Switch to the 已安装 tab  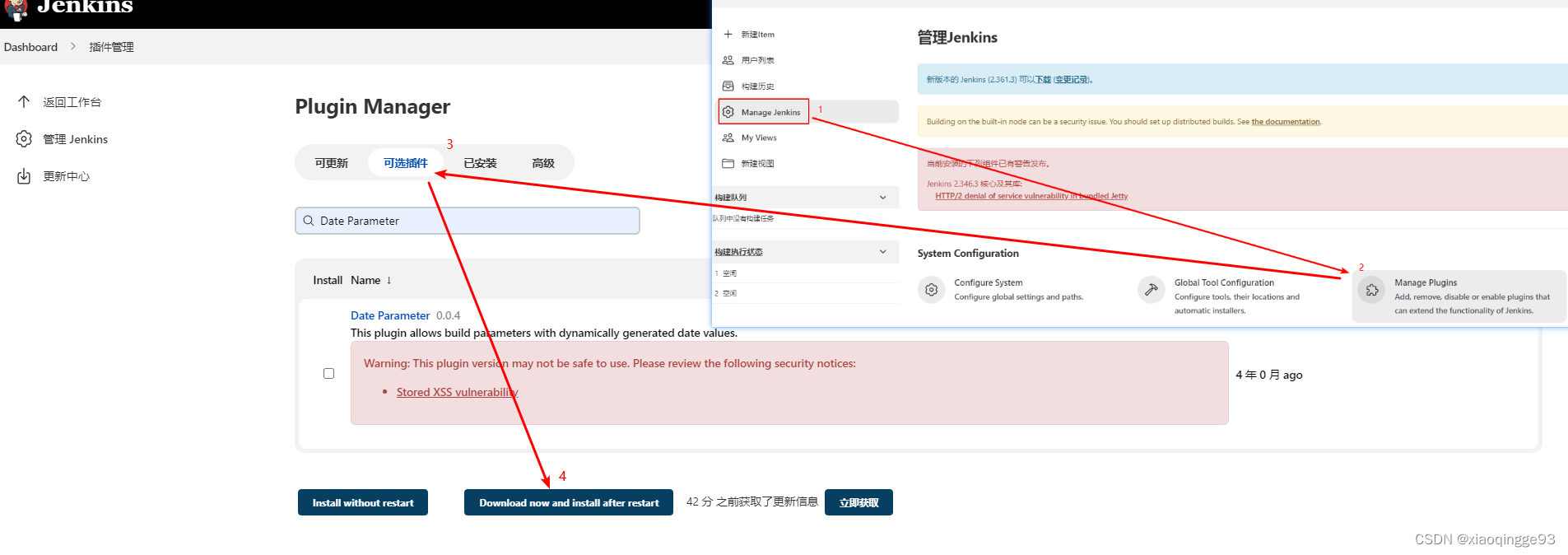point(480,163)
